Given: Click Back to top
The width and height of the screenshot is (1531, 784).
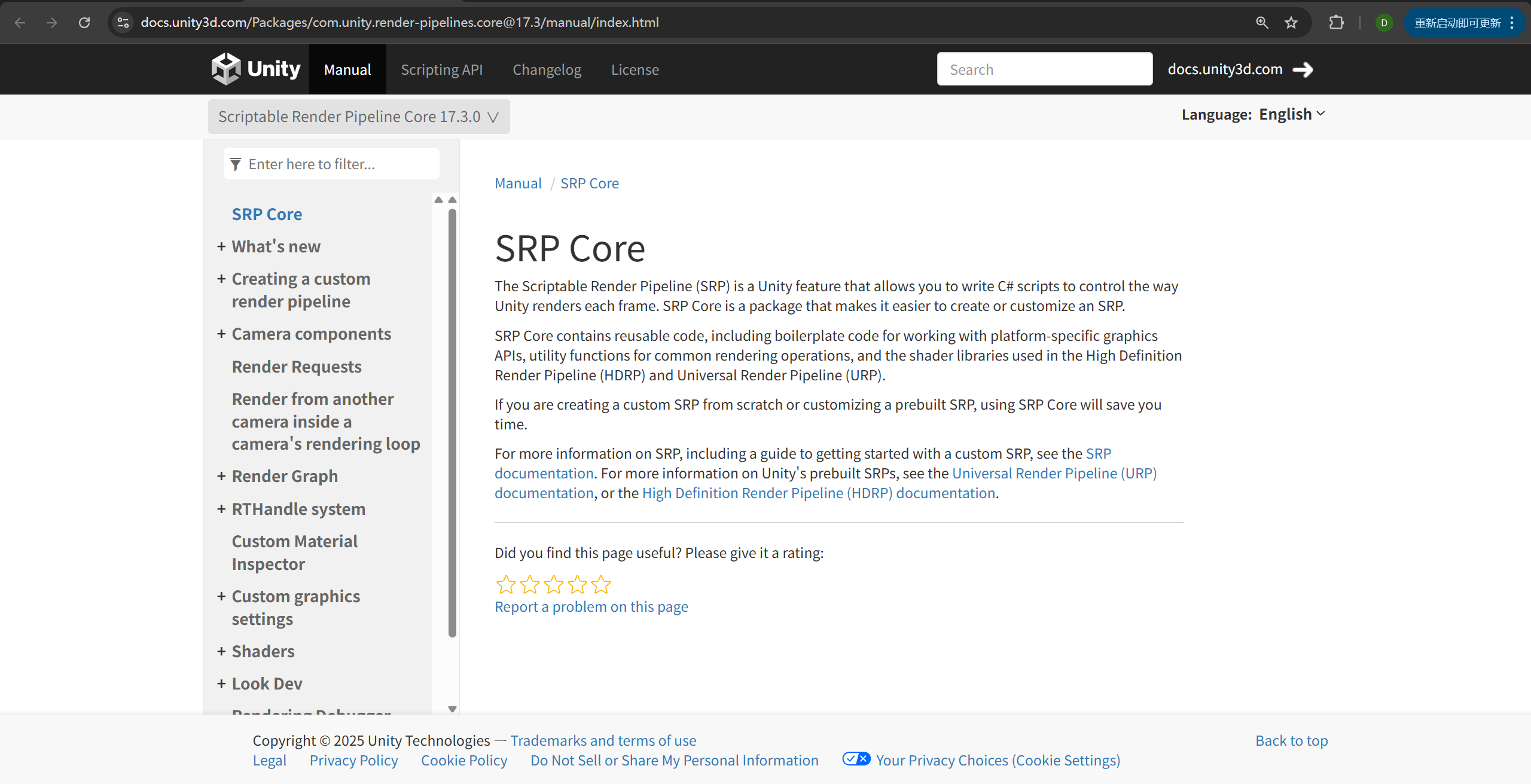Looking at the screenshot, I should click(1291, 740).
